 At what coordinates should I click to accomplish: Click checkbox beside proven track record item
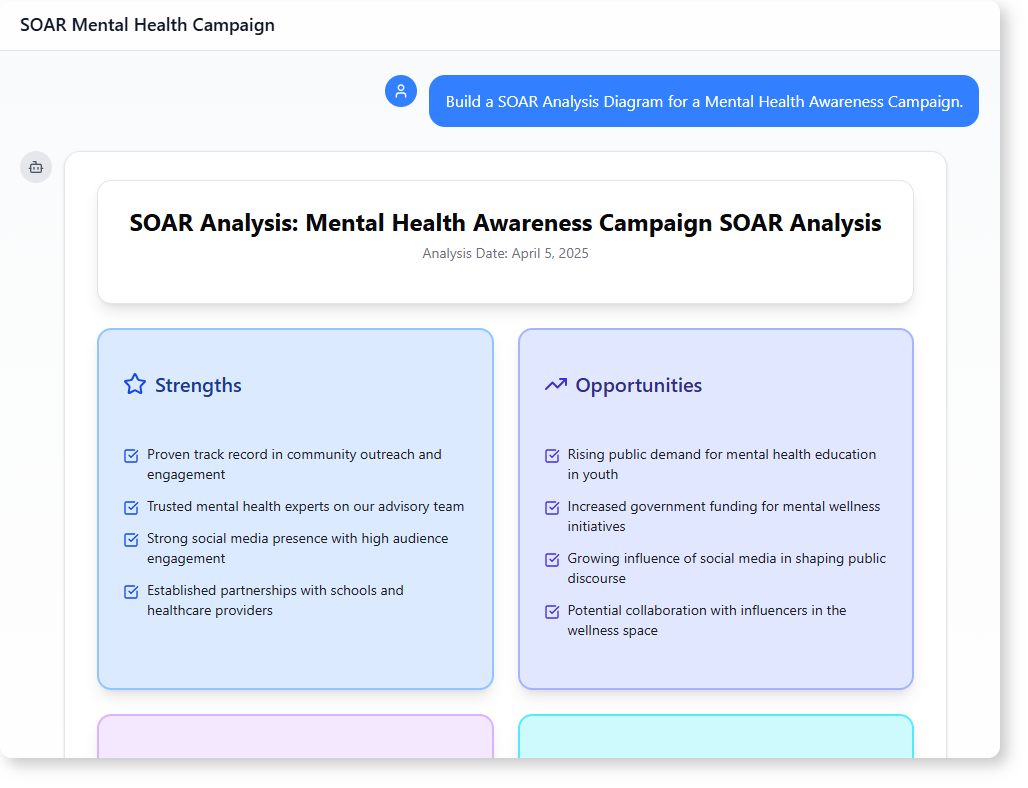tap(131, 456)
